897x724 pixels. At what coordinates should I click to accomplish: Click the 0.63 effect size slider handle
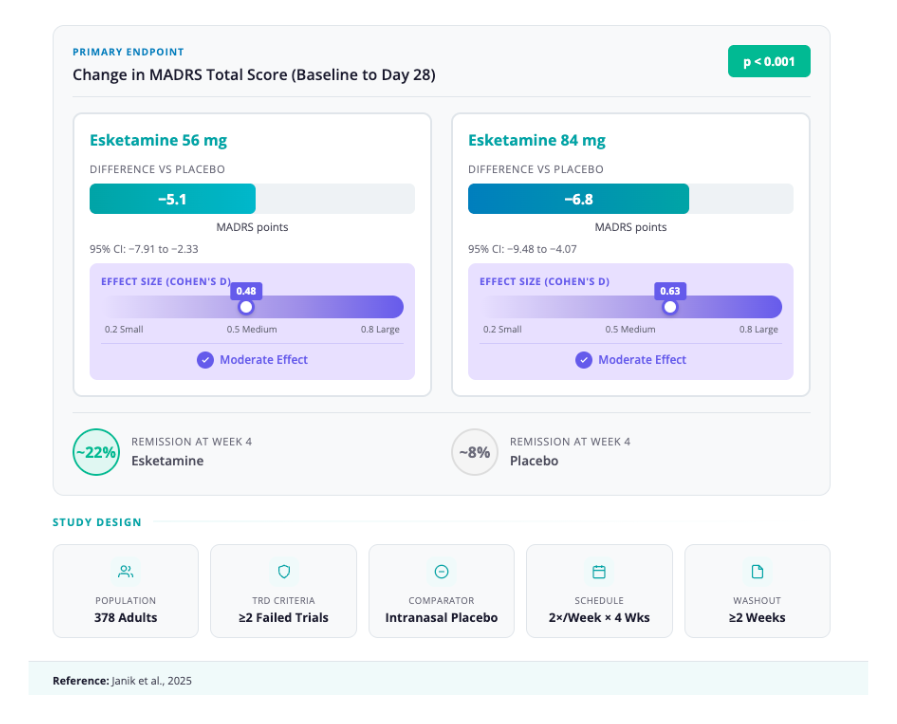670,307
